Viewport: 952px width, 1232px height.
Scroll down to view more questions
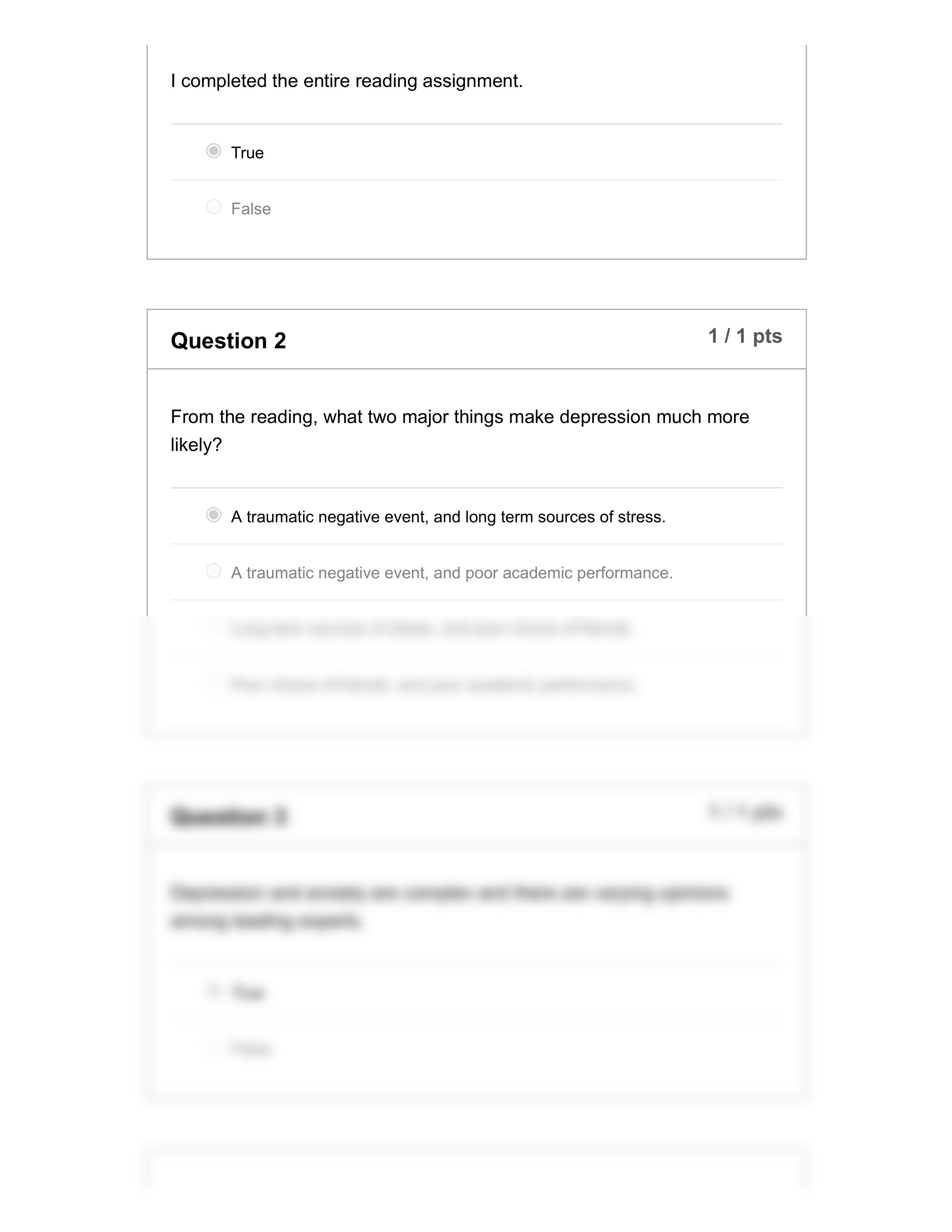[476, 1150]
